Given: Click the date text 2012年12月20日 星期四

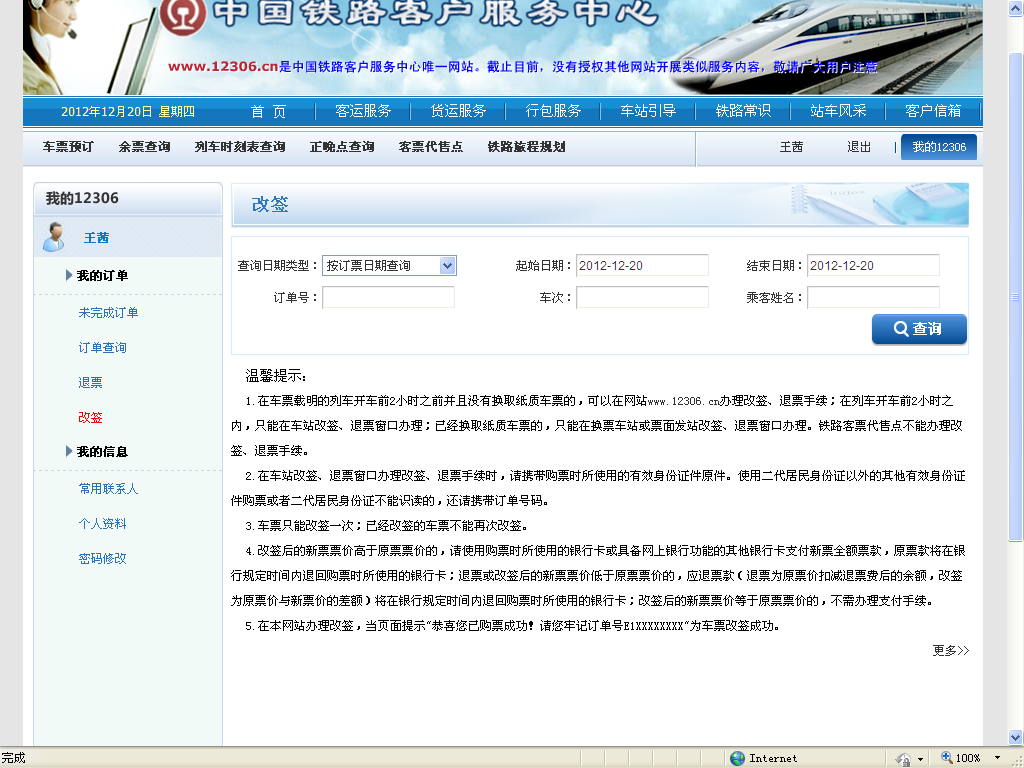Looking at the screenshot, I should (128, 112).
